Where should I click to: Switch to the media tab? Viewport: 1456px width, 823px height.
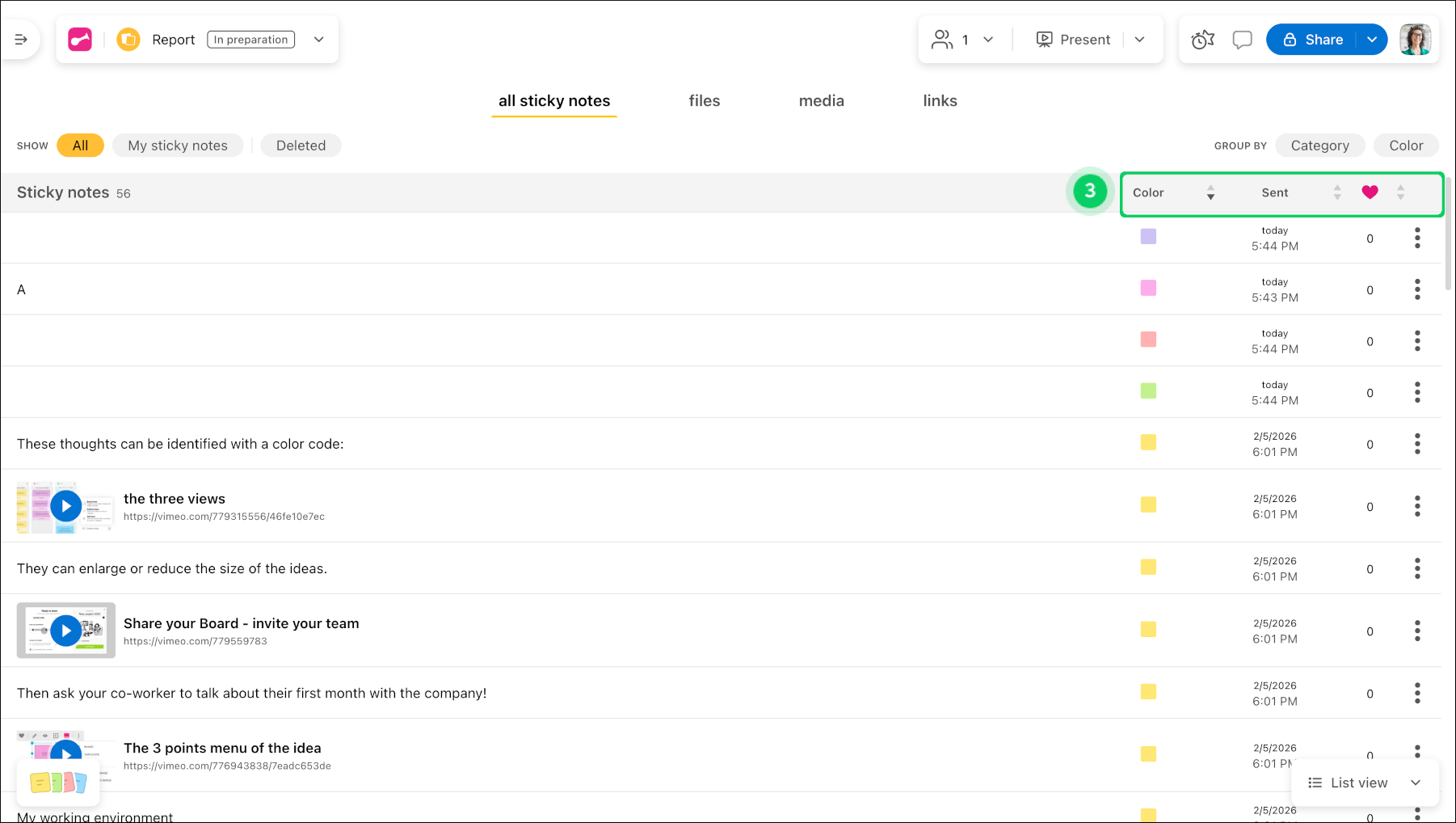tap(821, 101)
